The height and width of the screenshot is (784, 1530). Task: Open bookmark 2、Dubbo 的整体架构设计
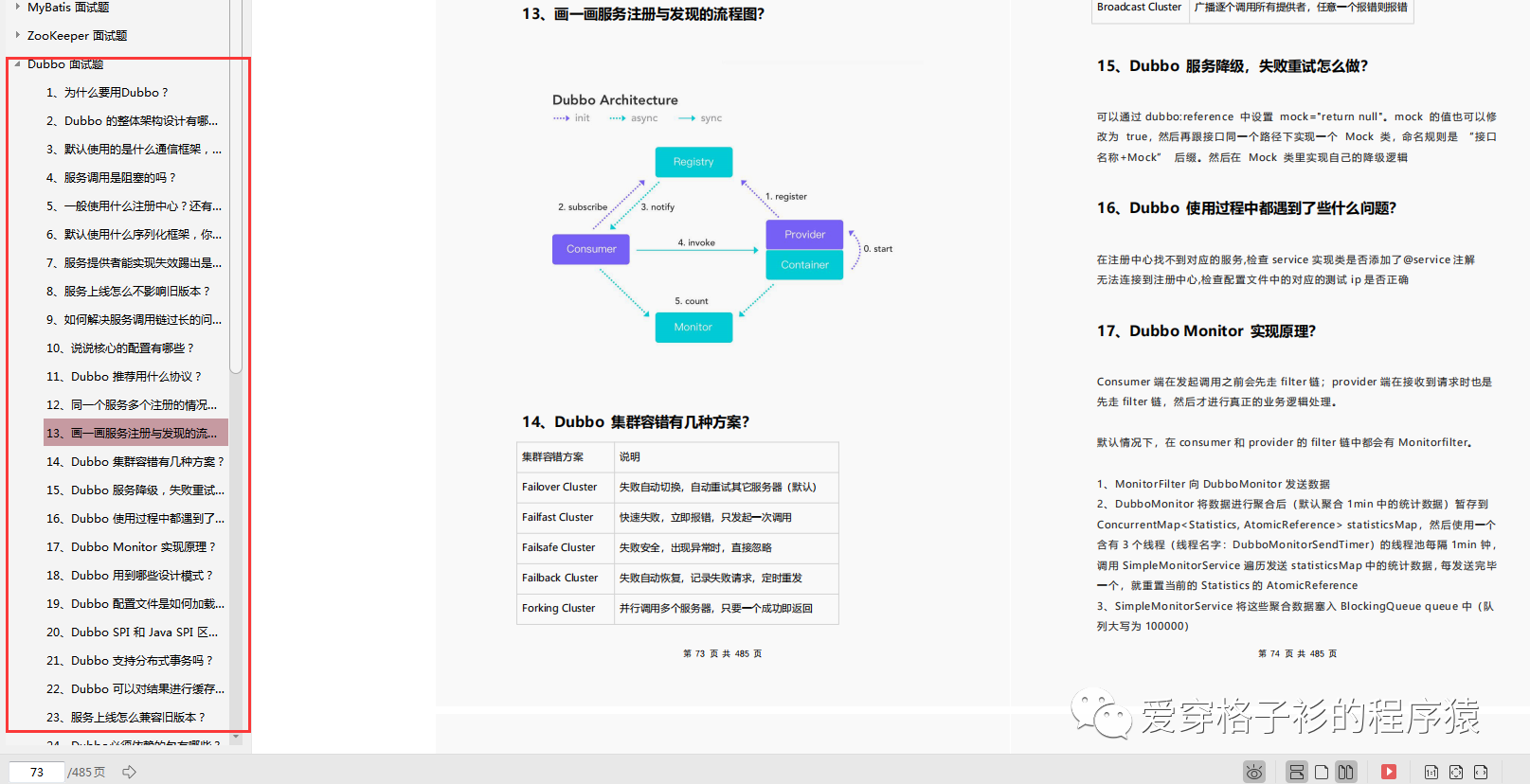[x=132, y=120]
